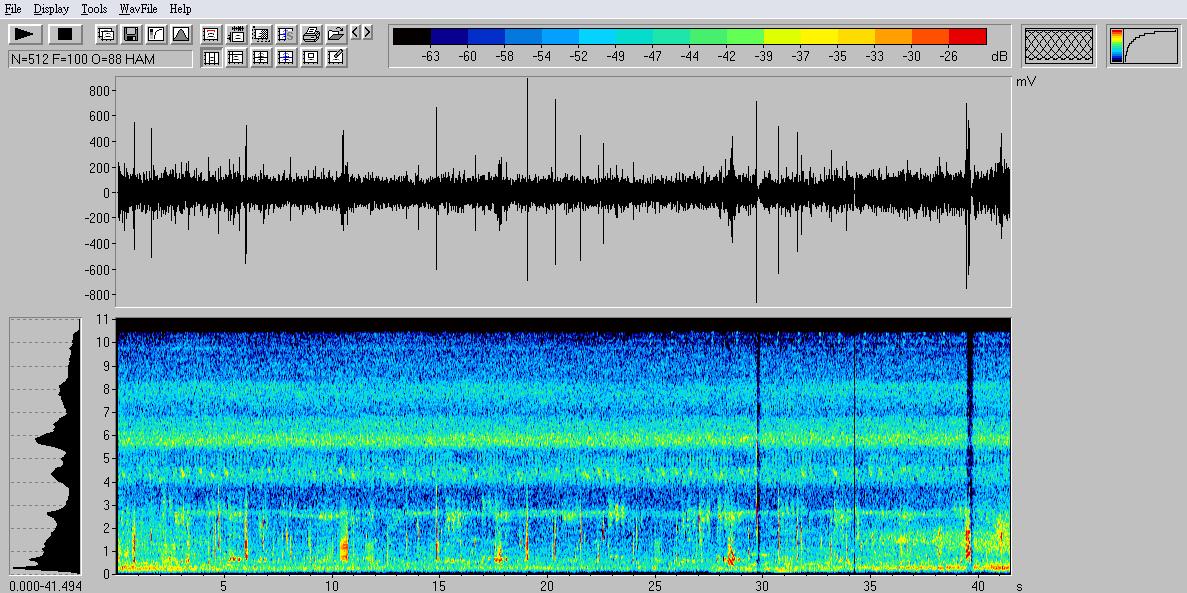Open the Help menu

(180, 9)
